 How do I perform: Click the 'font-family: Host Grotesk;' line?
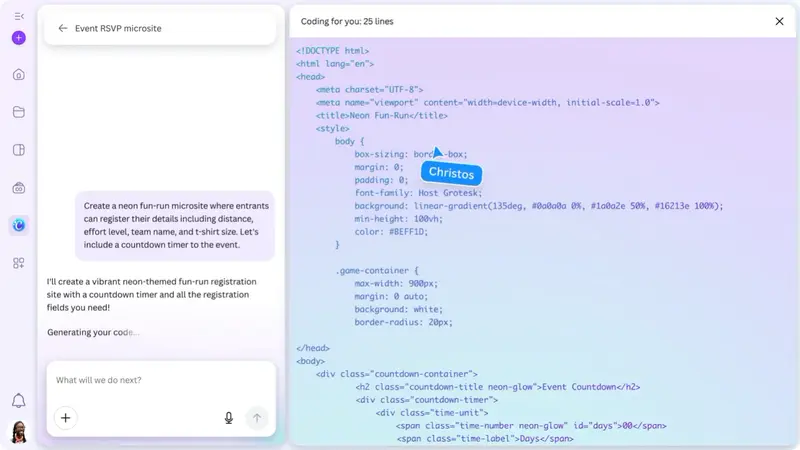click(x=418, y=193)
